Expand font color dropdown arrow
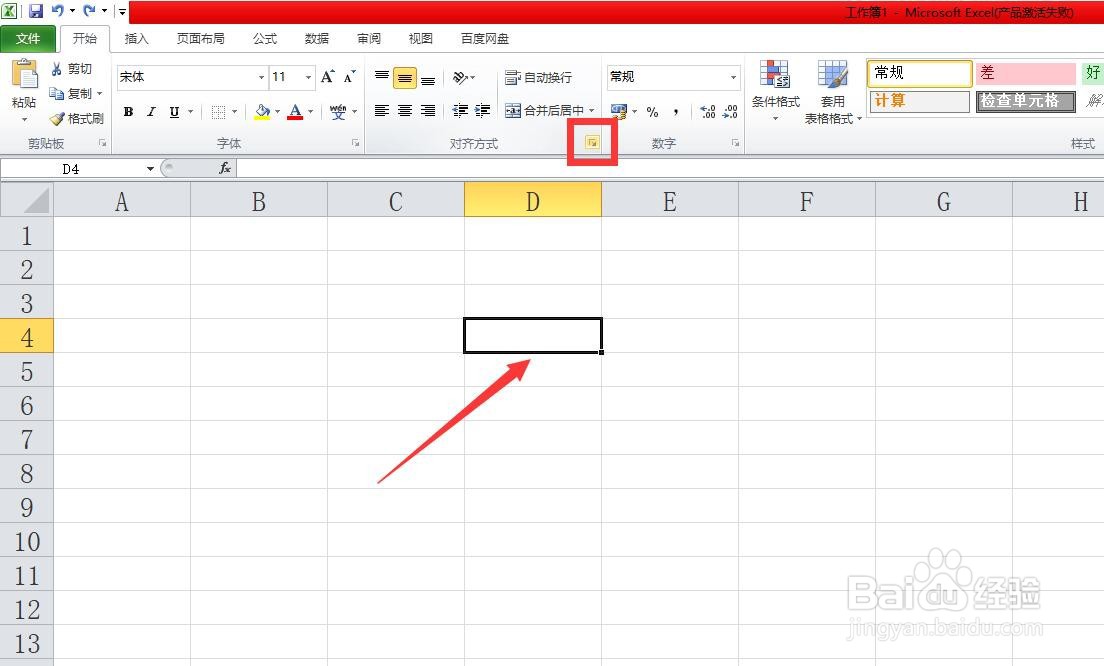Viewport: 1104px width, 666px height. click(x=310, y=111)
